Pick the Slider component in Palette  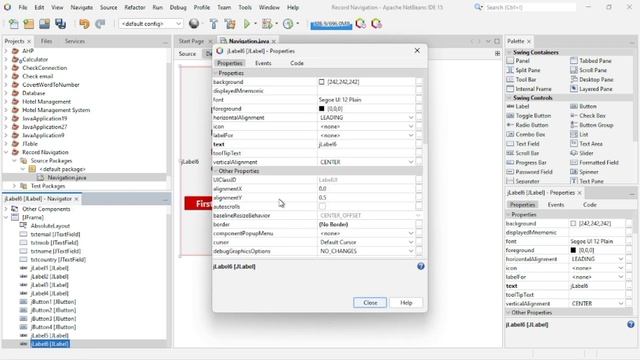(586, 153)
